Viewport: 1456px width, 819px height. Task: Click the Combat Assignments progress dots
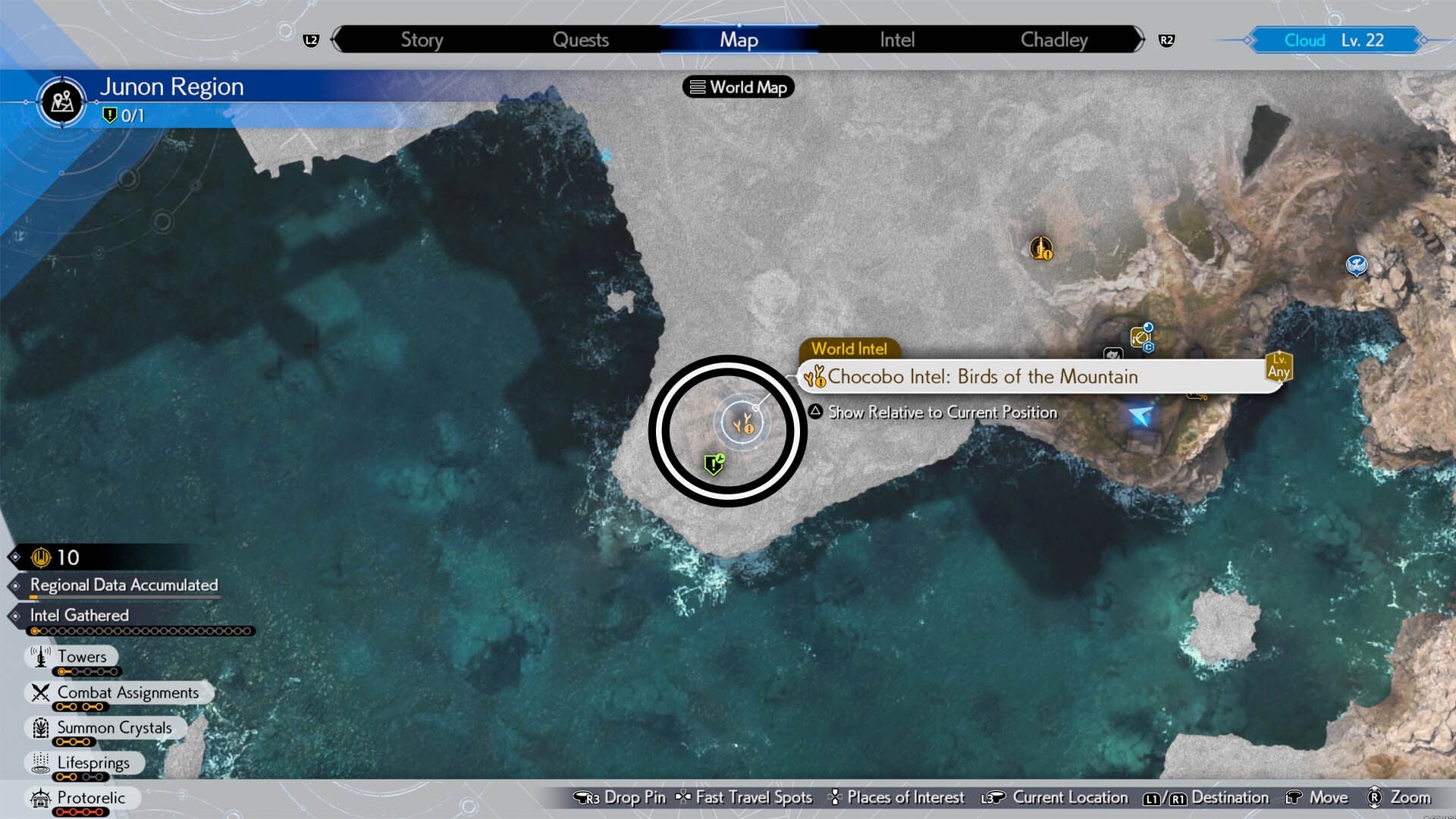(x=80, y=707)
